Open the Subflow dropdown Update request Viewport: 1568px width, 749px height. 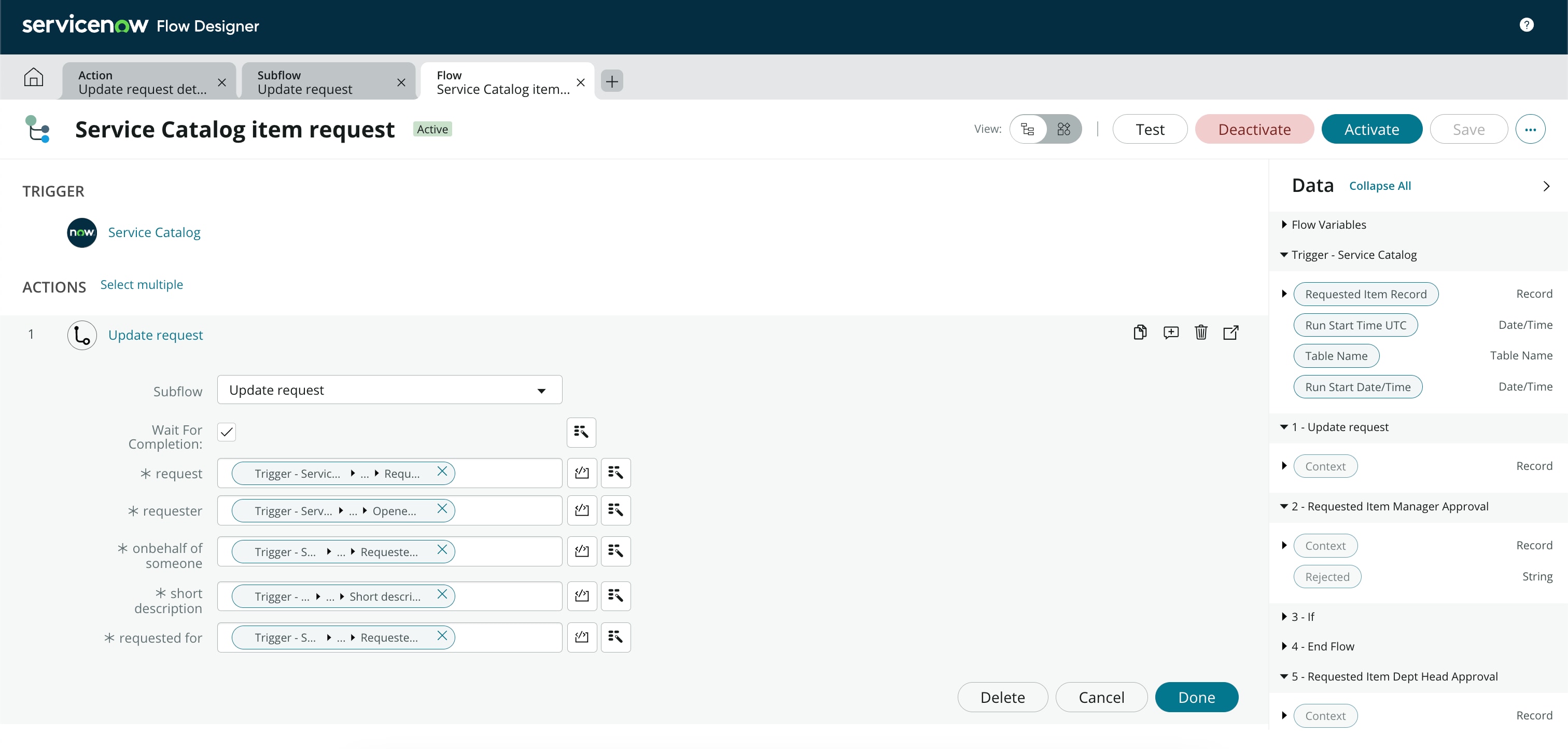tap(389, 391)
